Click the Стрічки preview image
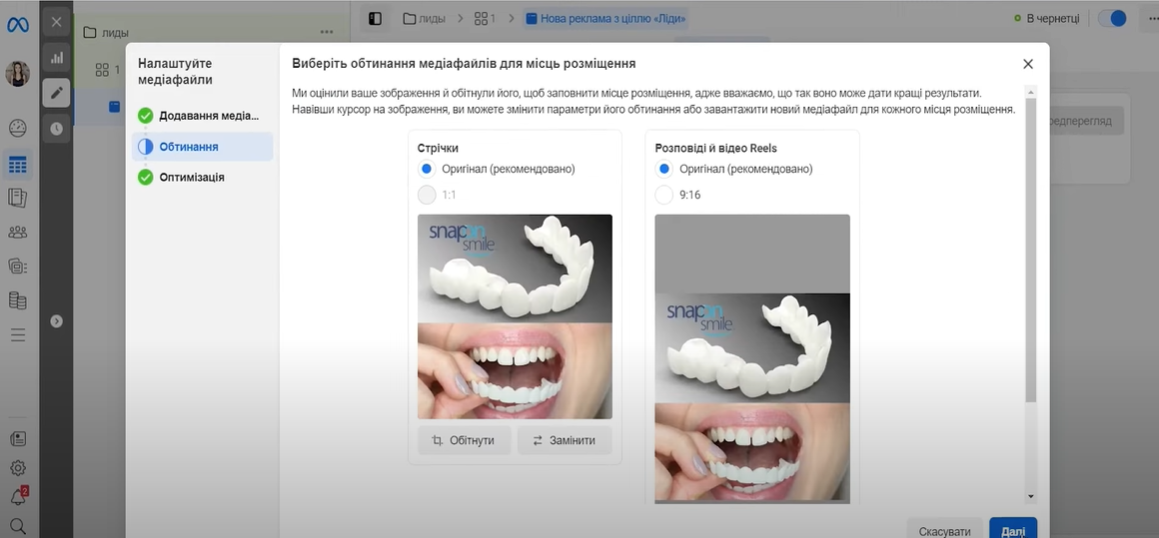Screen dimensions: 1159x538 click(x=514, y=316)
